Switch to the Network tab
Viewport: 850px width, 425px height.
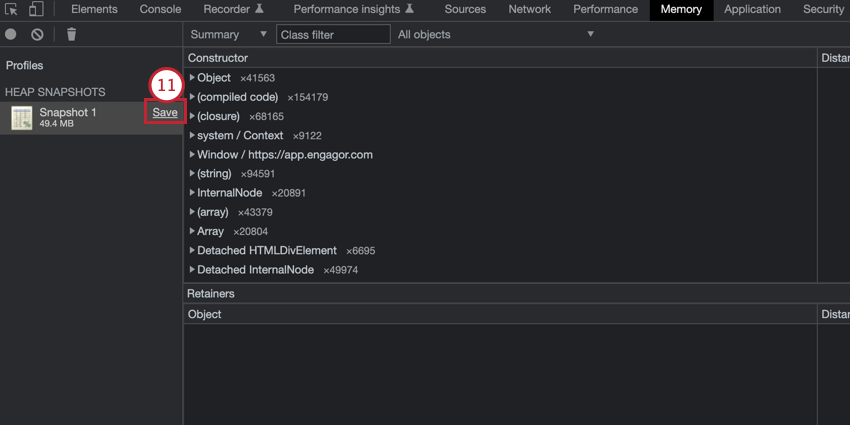click(x=530, y=9)
